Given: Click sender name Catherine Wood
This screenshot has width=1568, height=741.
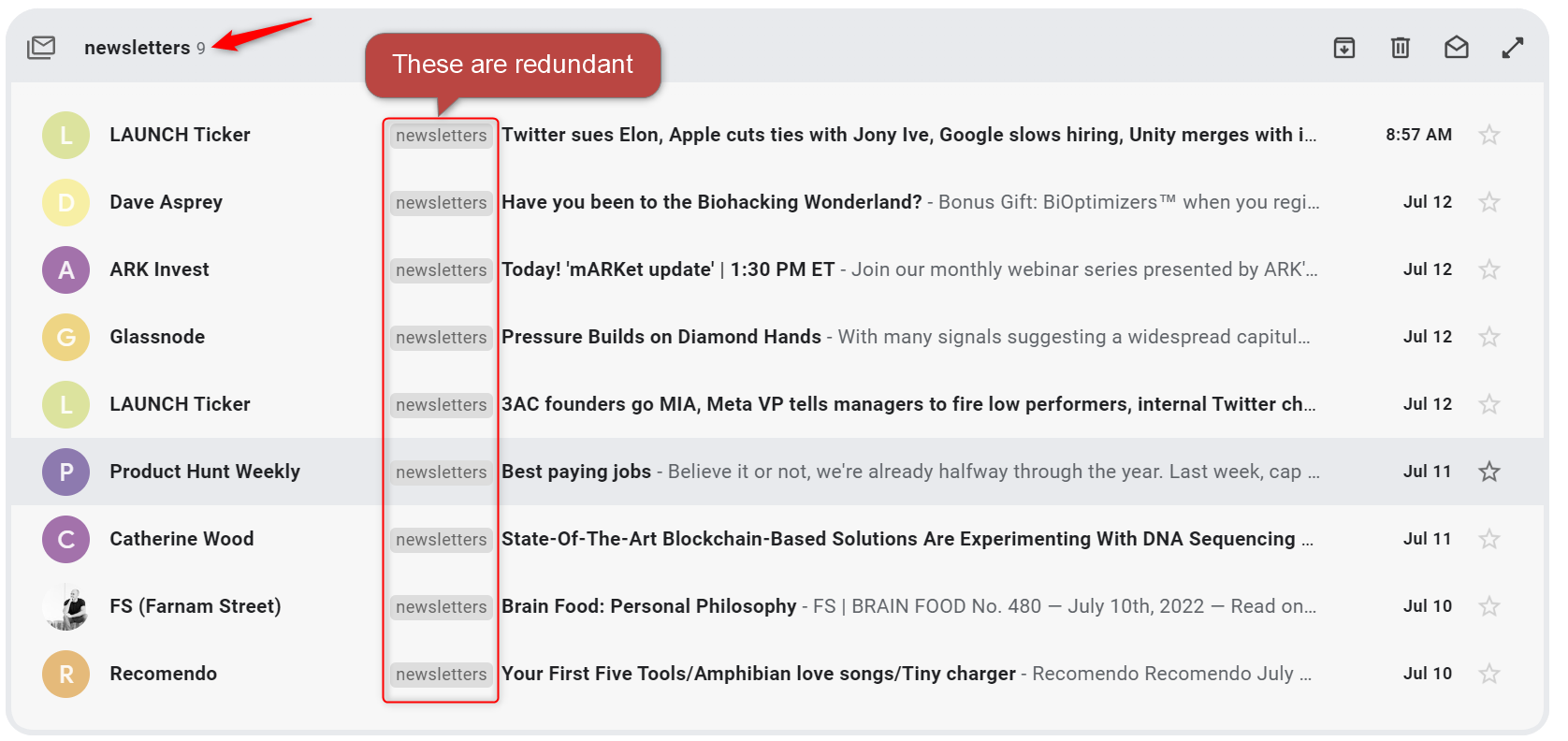Looking at the screenshot, I should tap(181, 539).
